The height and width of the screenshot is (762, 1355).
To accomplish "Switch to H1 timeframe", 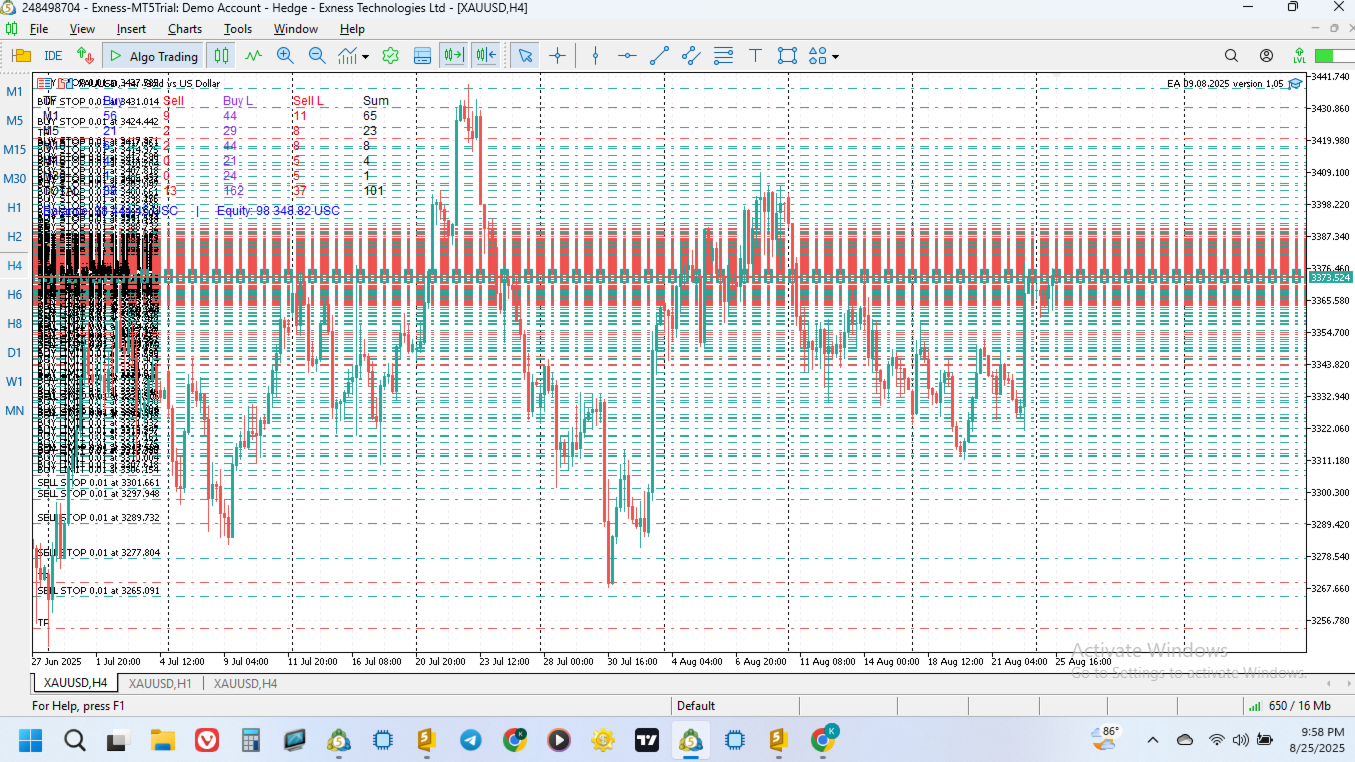I will pyautogui.click(x=14, y=208).
